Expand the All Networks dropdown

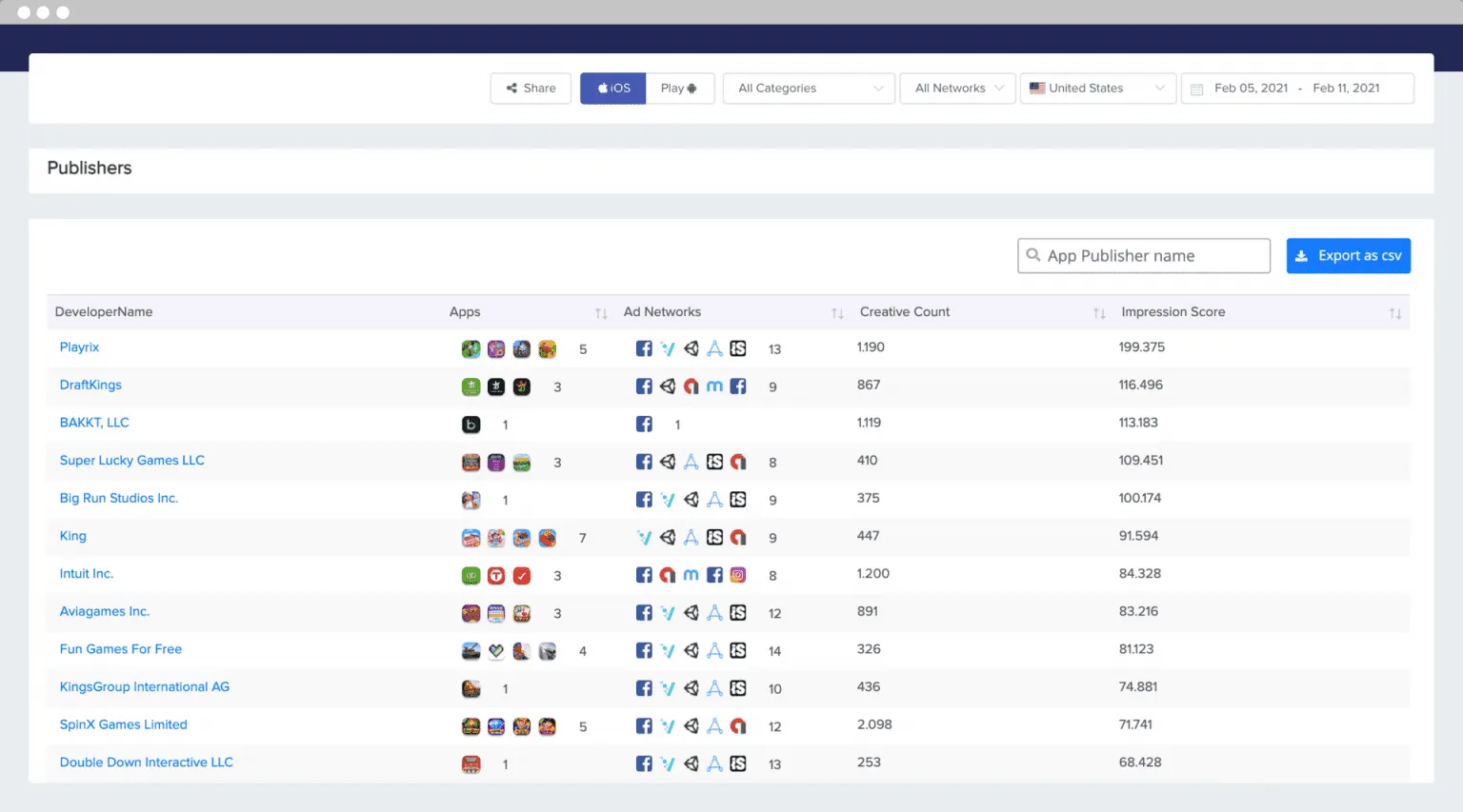click(x=958, y=89)
